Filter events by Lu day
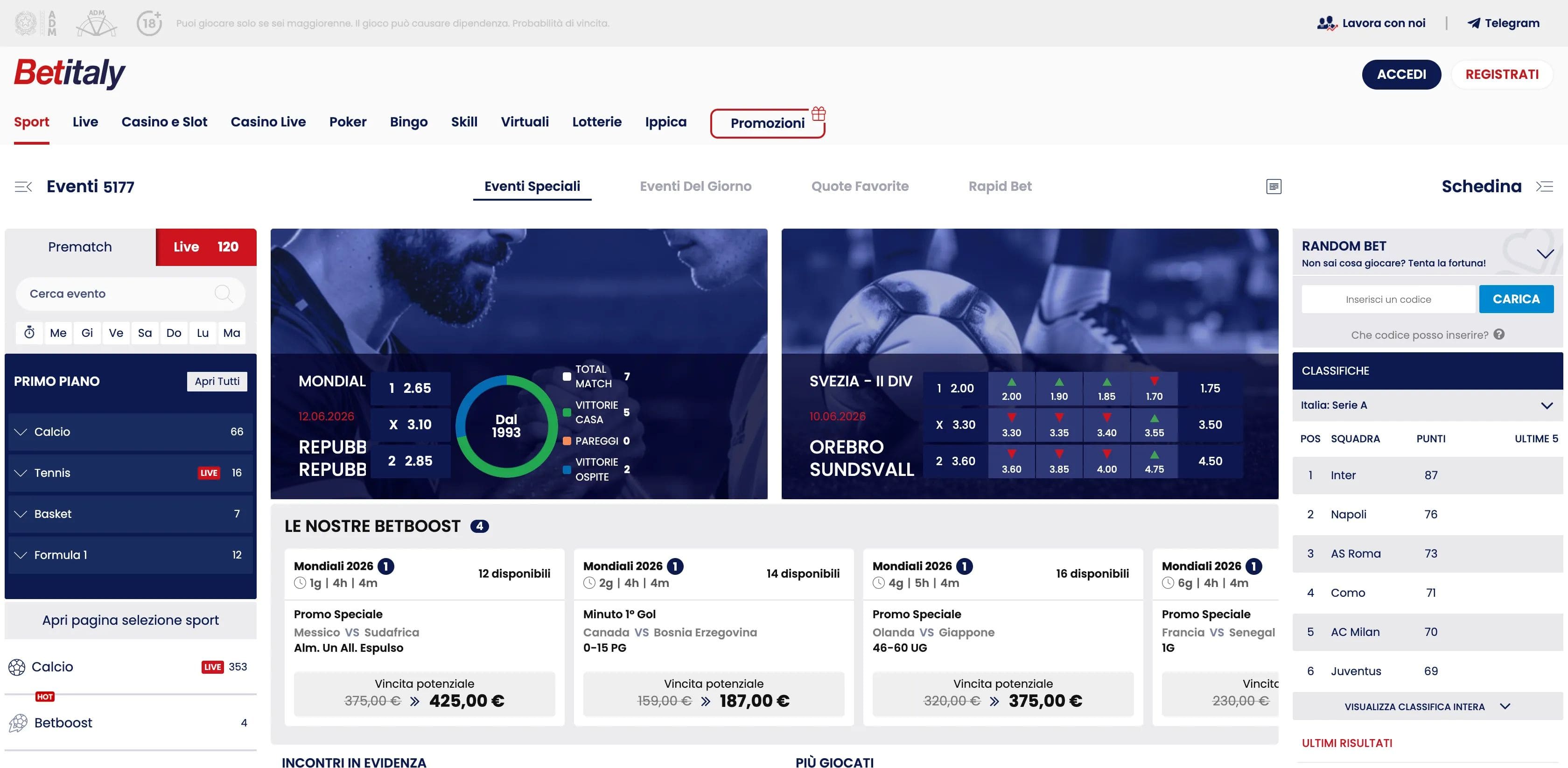Screen dimensions: 1568x768 pos(203,333)
